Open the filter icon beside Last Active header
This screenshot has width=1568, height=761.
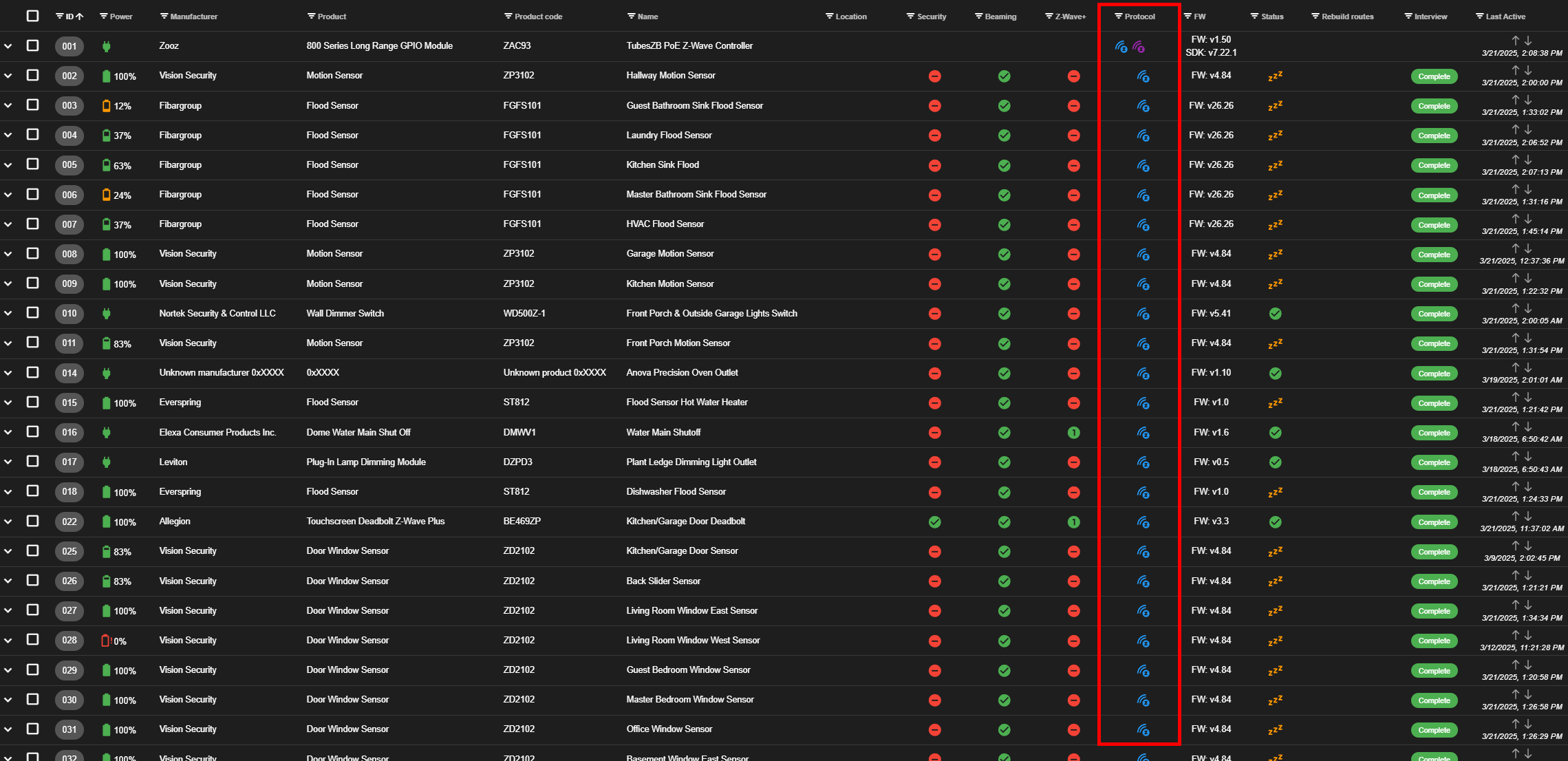tap(1479, 17)
